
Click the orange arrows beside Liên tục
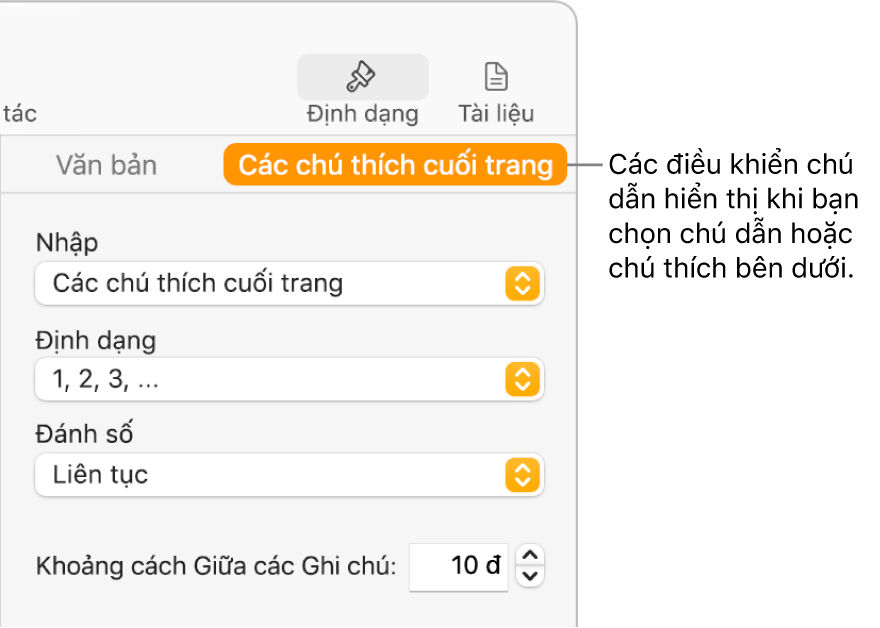tap(522, 475)
